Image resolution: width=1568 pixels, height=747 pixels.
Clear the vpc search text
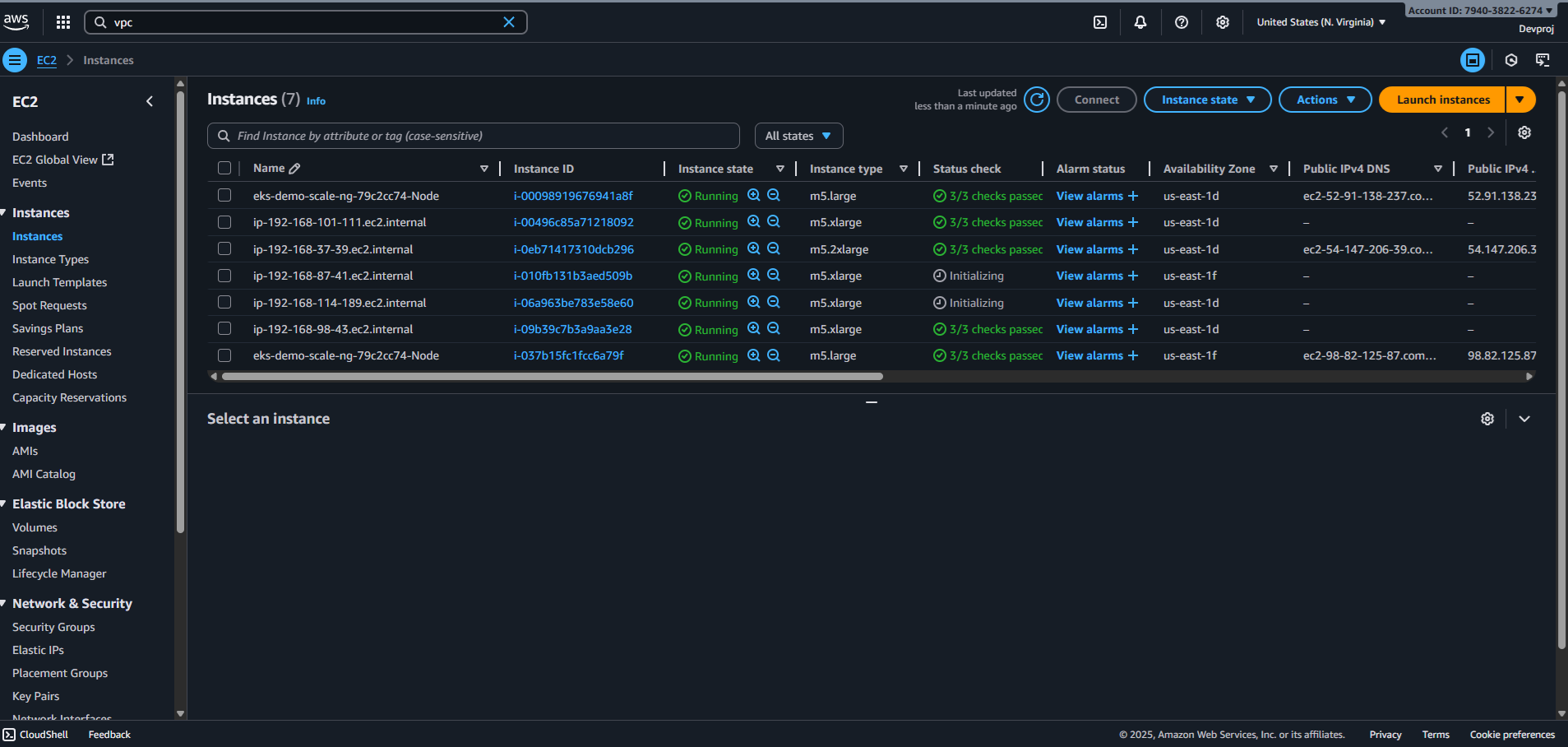pos(509,22)
